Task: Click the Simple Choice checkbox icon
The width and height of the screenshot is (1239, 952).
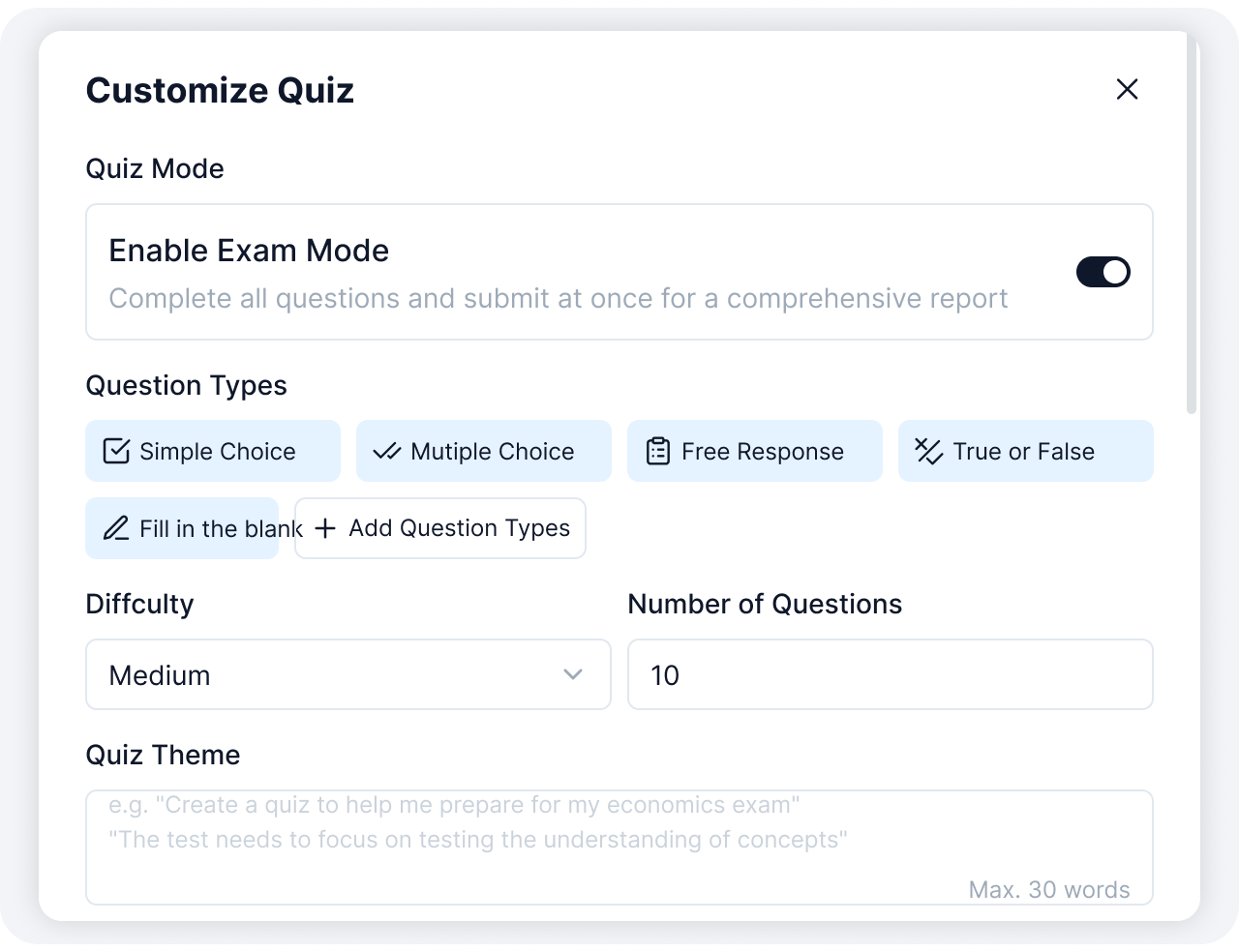Action: (116, 451)
